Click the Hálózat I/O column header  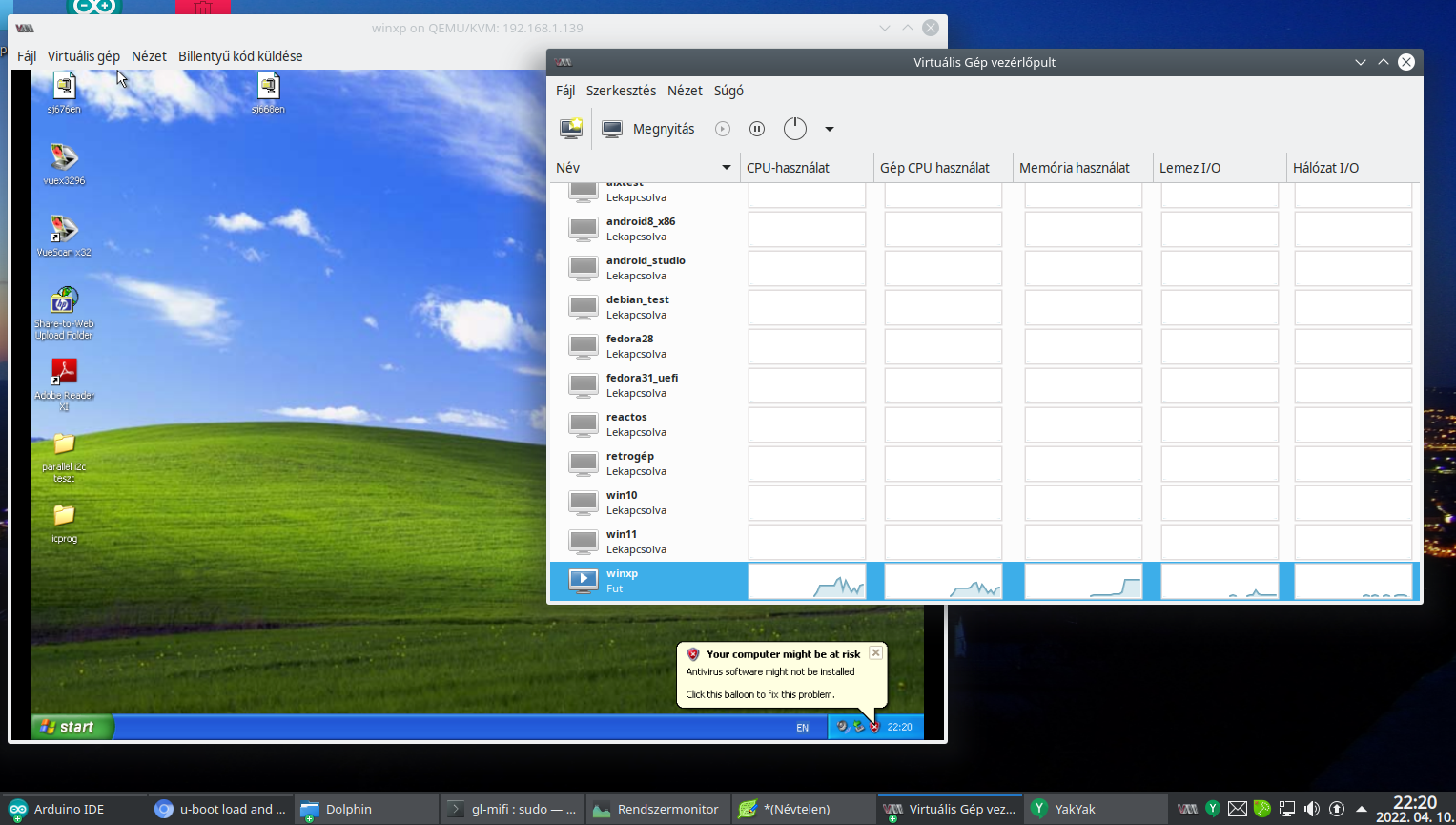(1352, 168)
